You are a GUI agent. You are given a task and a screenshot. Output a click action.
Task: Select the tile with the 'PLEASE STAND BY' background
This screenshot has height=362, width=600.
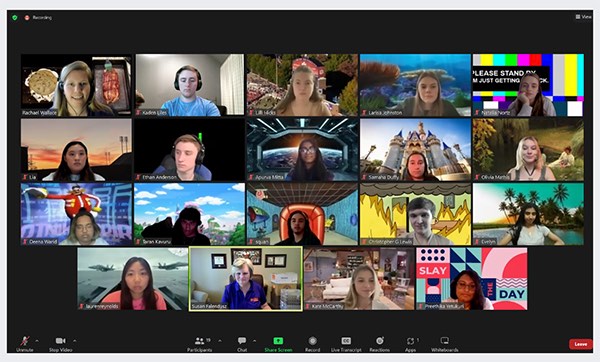coord(528,85)
